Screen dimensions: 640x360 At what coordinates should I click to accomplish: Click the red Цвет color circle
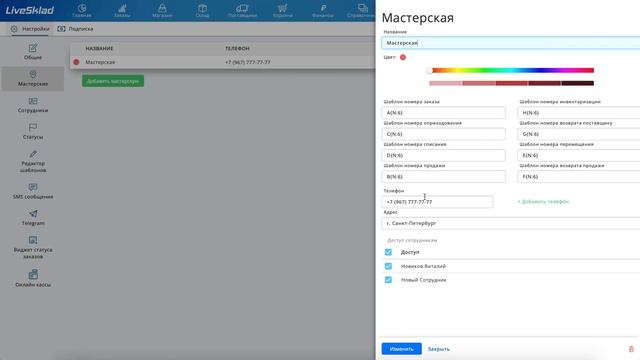[403, 57]
